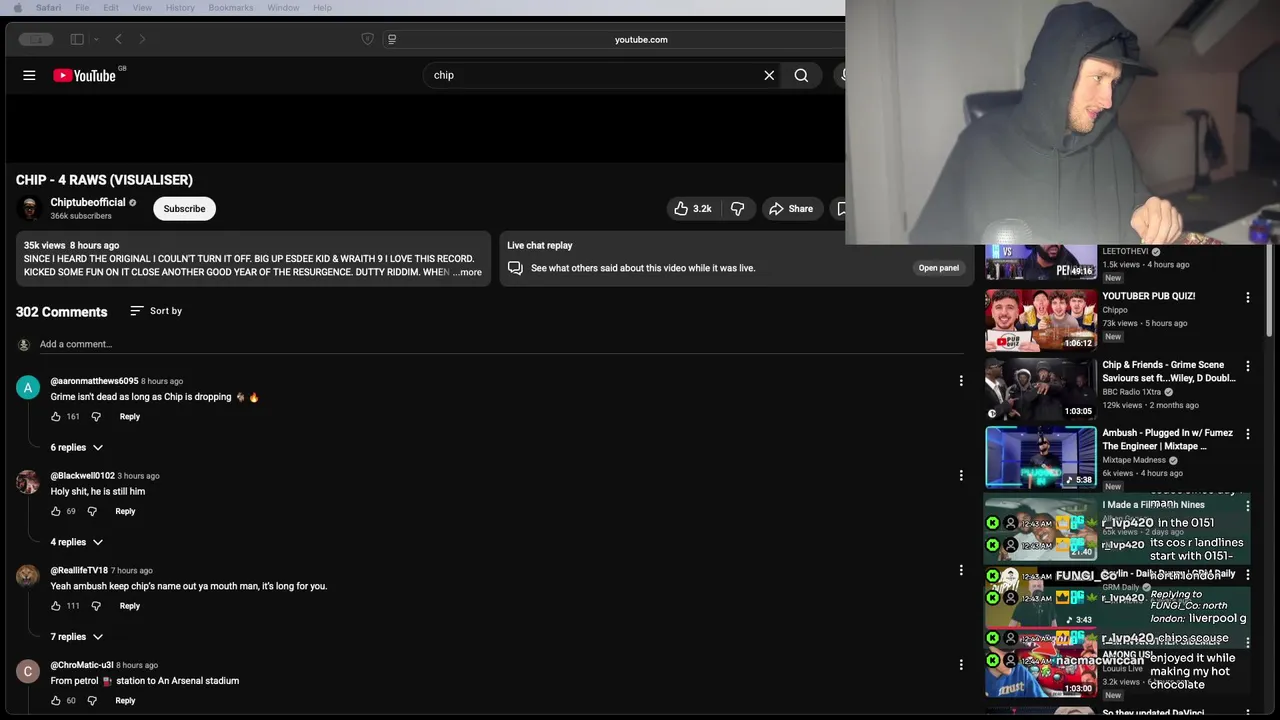Open the Chiptubeofficial channel name link
1280x720 pixels.
(88, 202)
